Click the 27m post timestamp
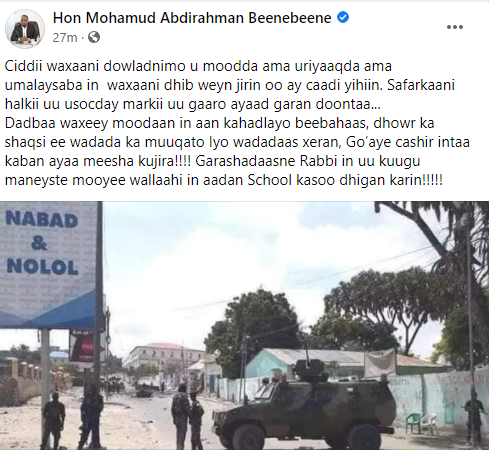Viewport: 489px width, 451px height. pos(65,37)
